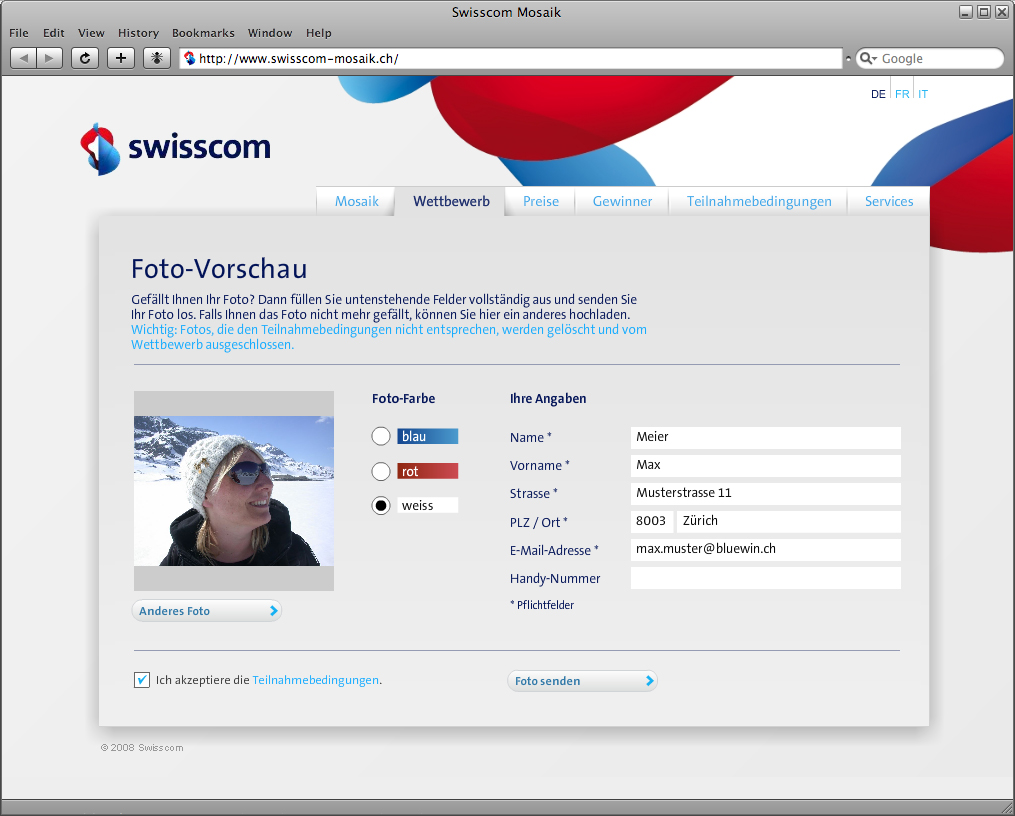Image resolution: width=1015 pixels, height=816 pixels.
Task: Click the Anderes Foto button
Action: [x=207, y=611]
